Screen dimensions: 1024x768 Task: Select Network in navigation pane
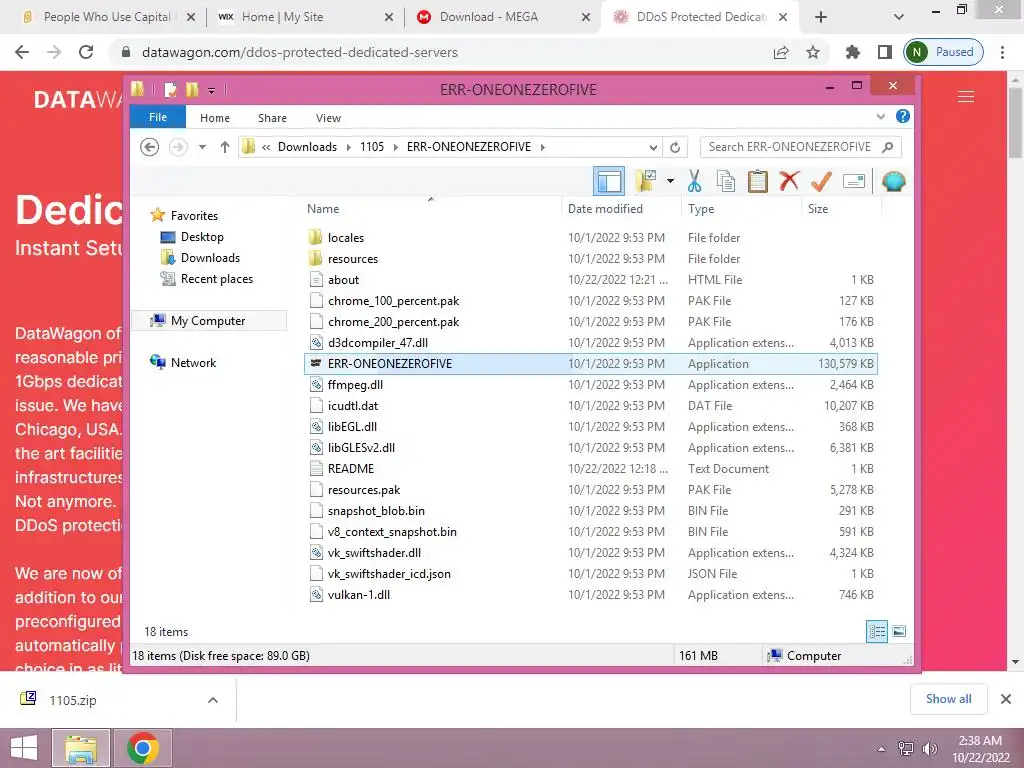193,362
